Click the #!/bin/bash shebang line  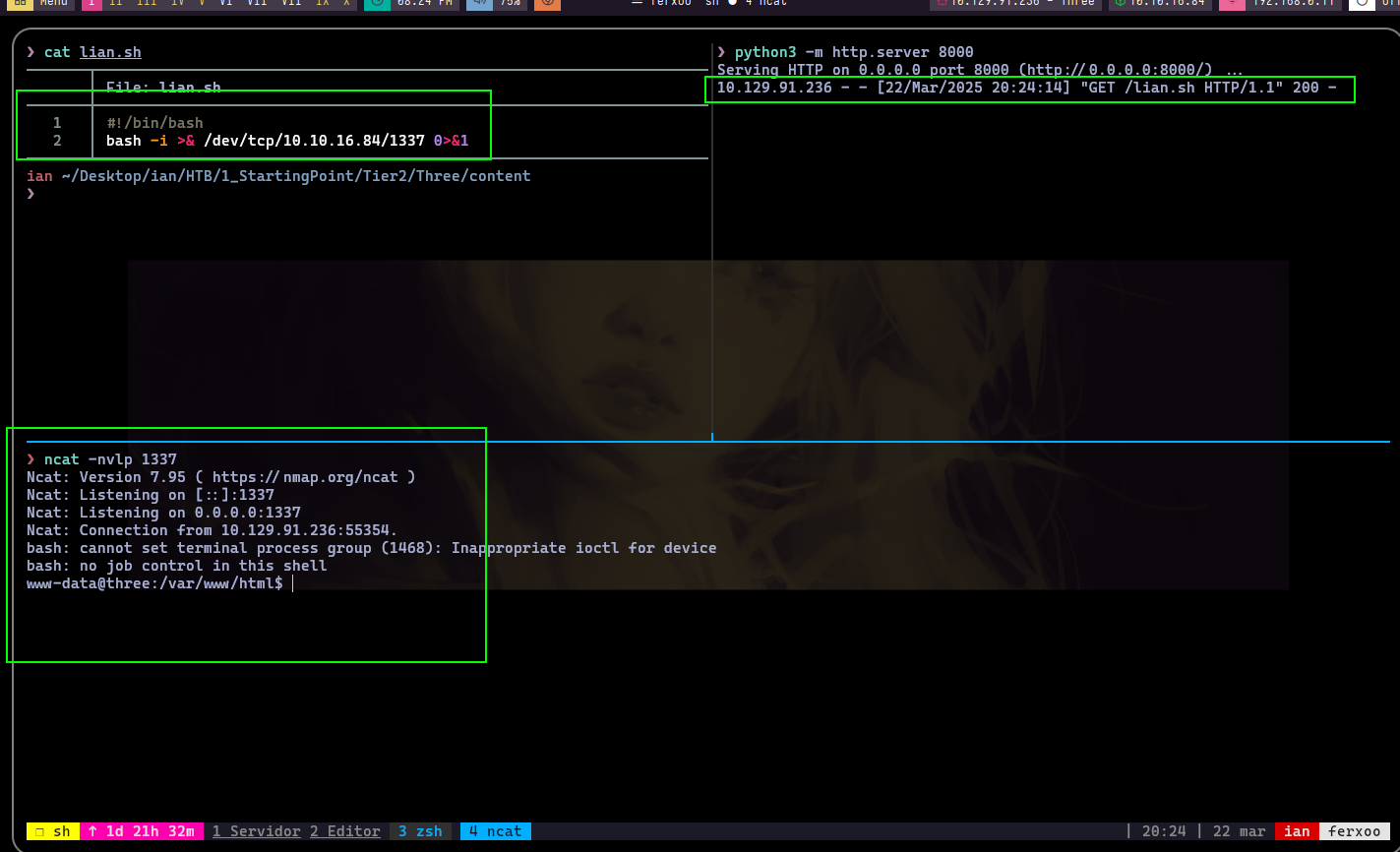click(154, 123)
